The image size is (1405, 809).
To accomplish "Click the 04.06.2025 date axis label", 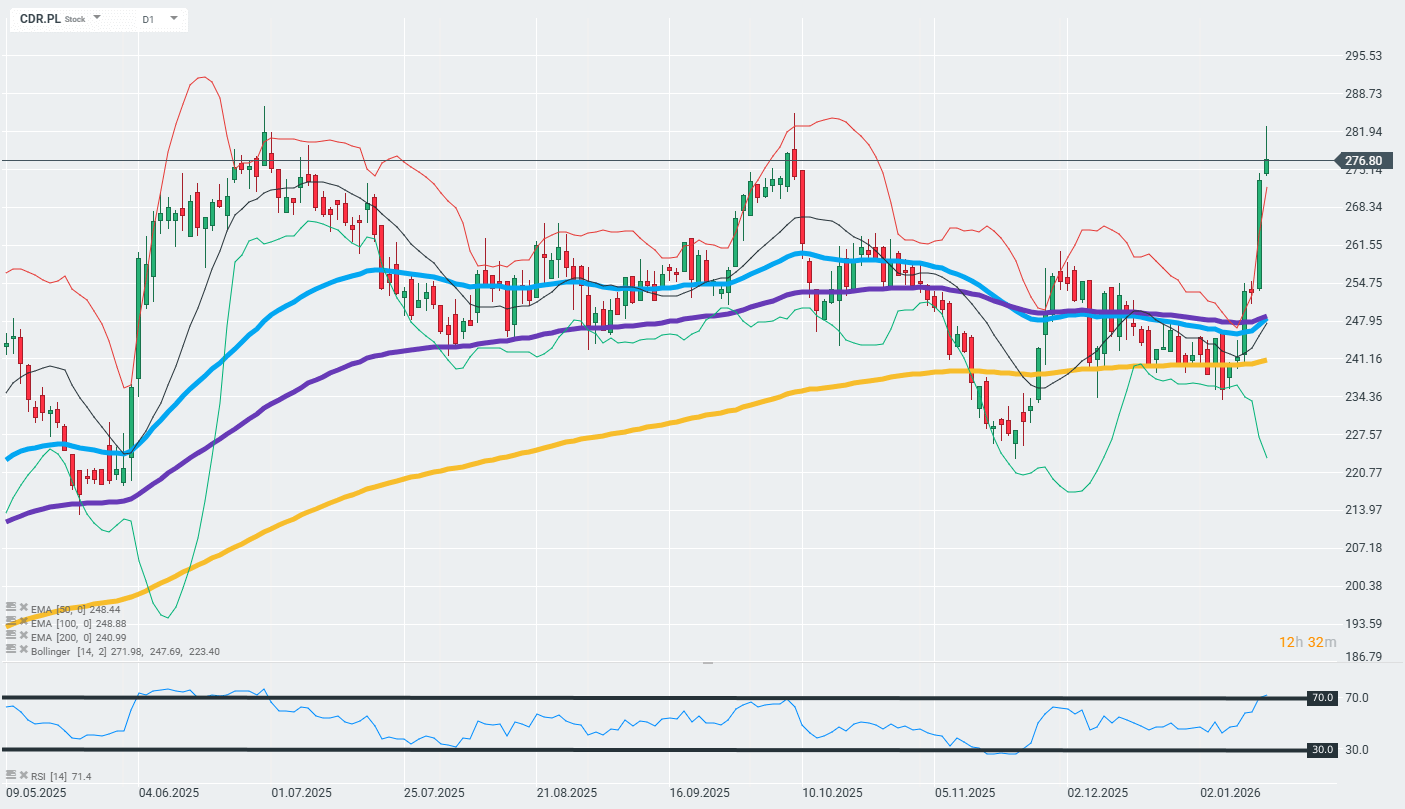I will point(167,793).
